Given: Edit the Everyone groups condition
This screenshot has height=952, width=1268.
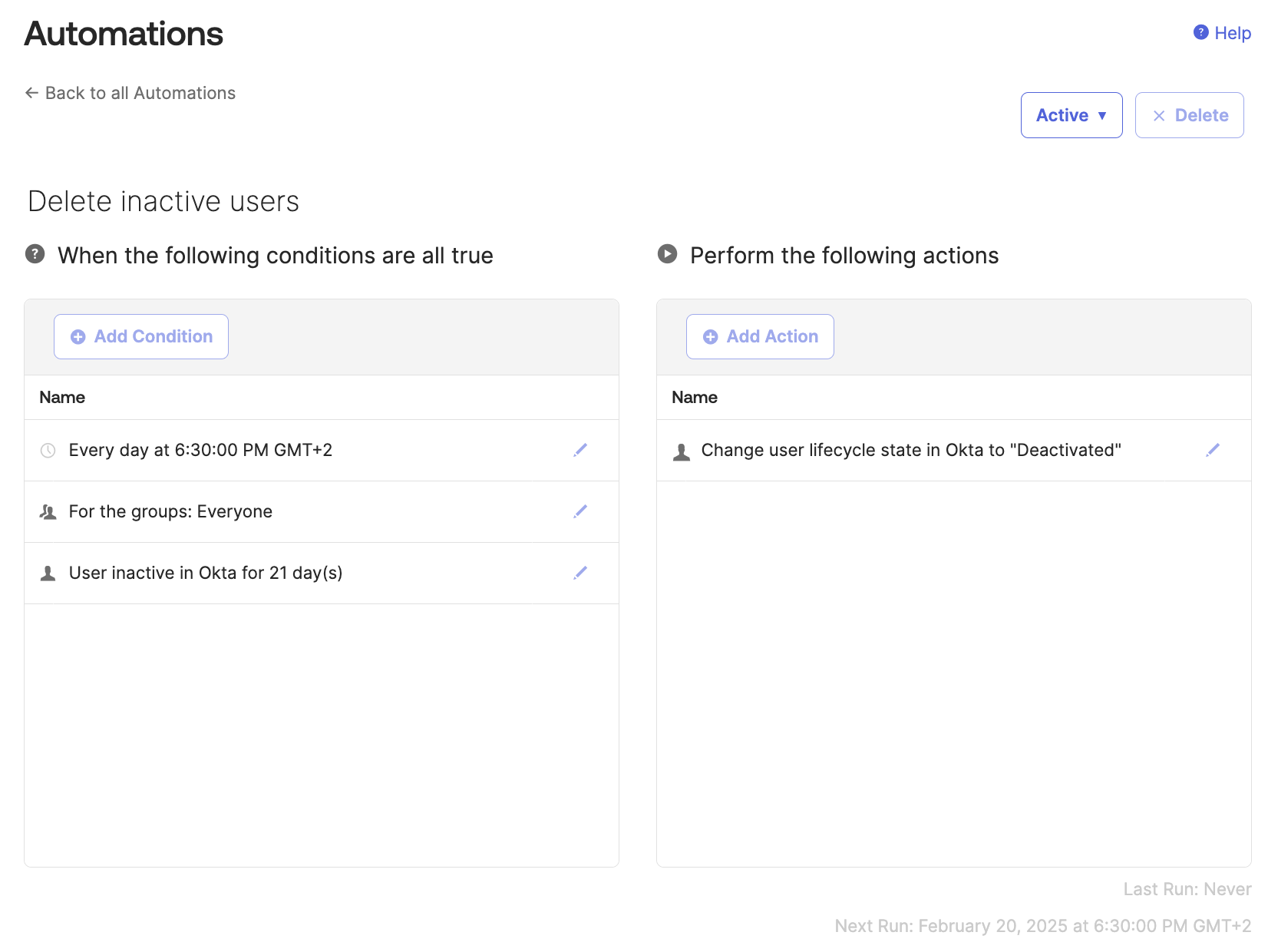Looking at the screenshot, I should click(580, 511).
